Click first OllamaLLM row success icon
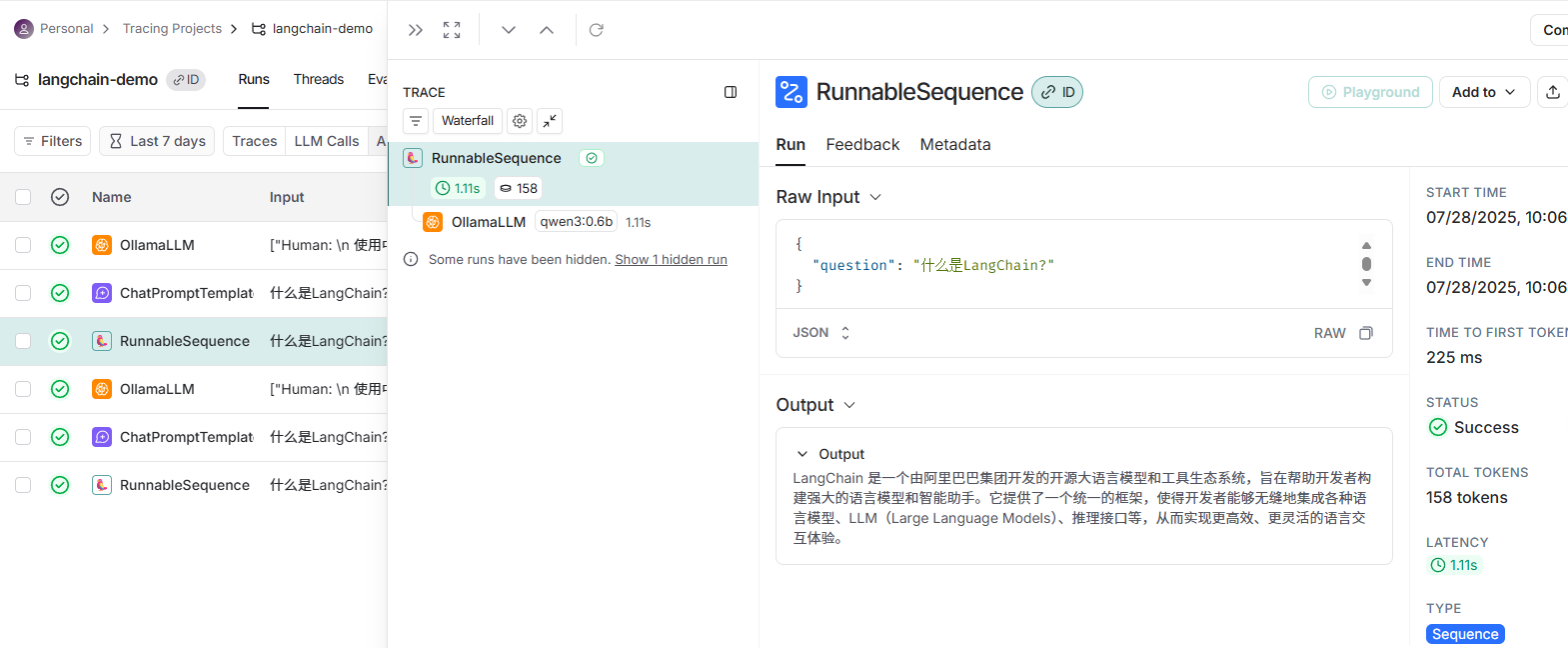This screenshot has height=648, width=1568. click(x=60, y=245)
